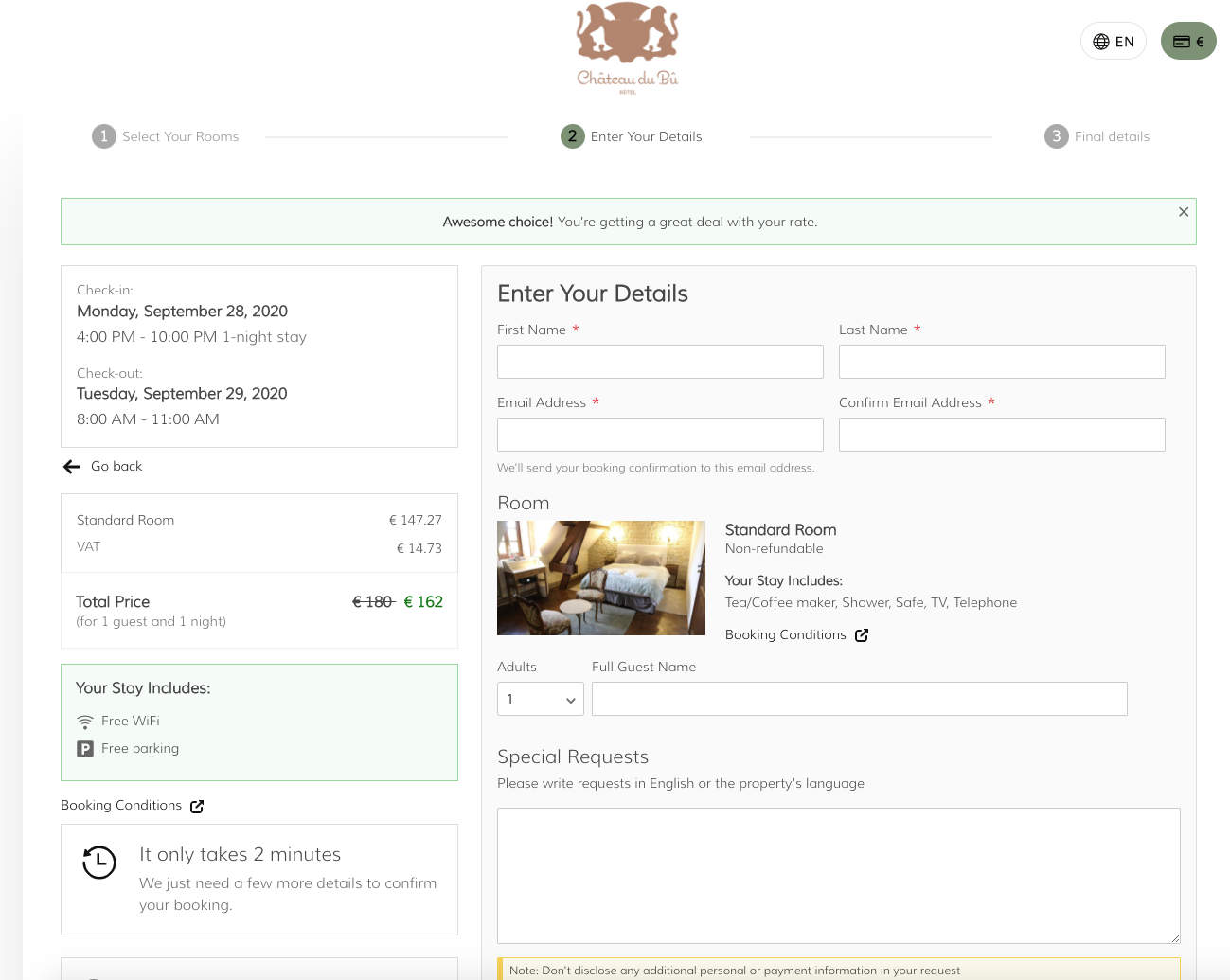This screenshot has width=1230, height=980.
Task: Click the Free parking P icon
Action: click(83, 748)
